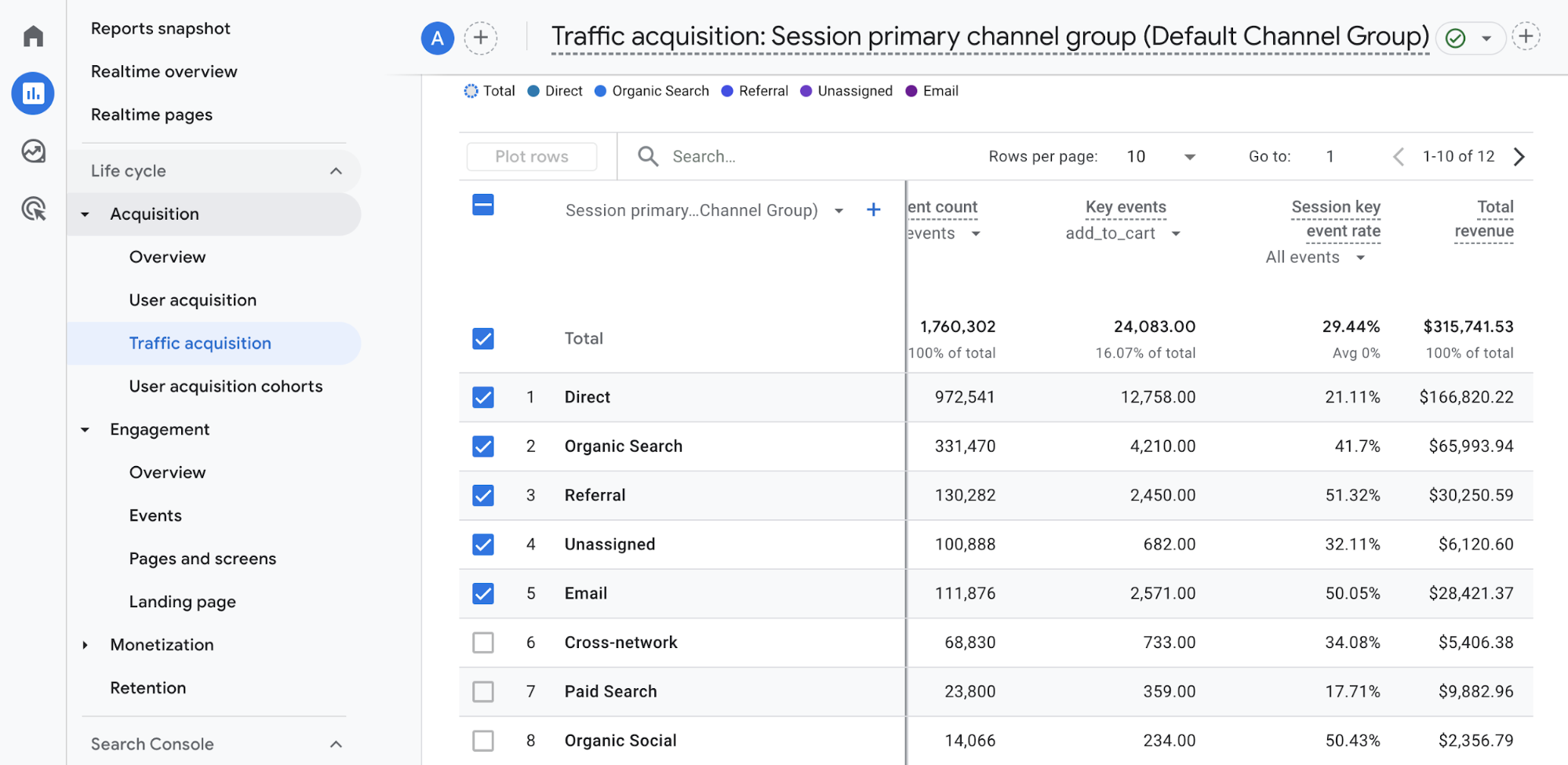Click the Direct legend color dot
The image size is (1568, 765).
tap(533, 91)
